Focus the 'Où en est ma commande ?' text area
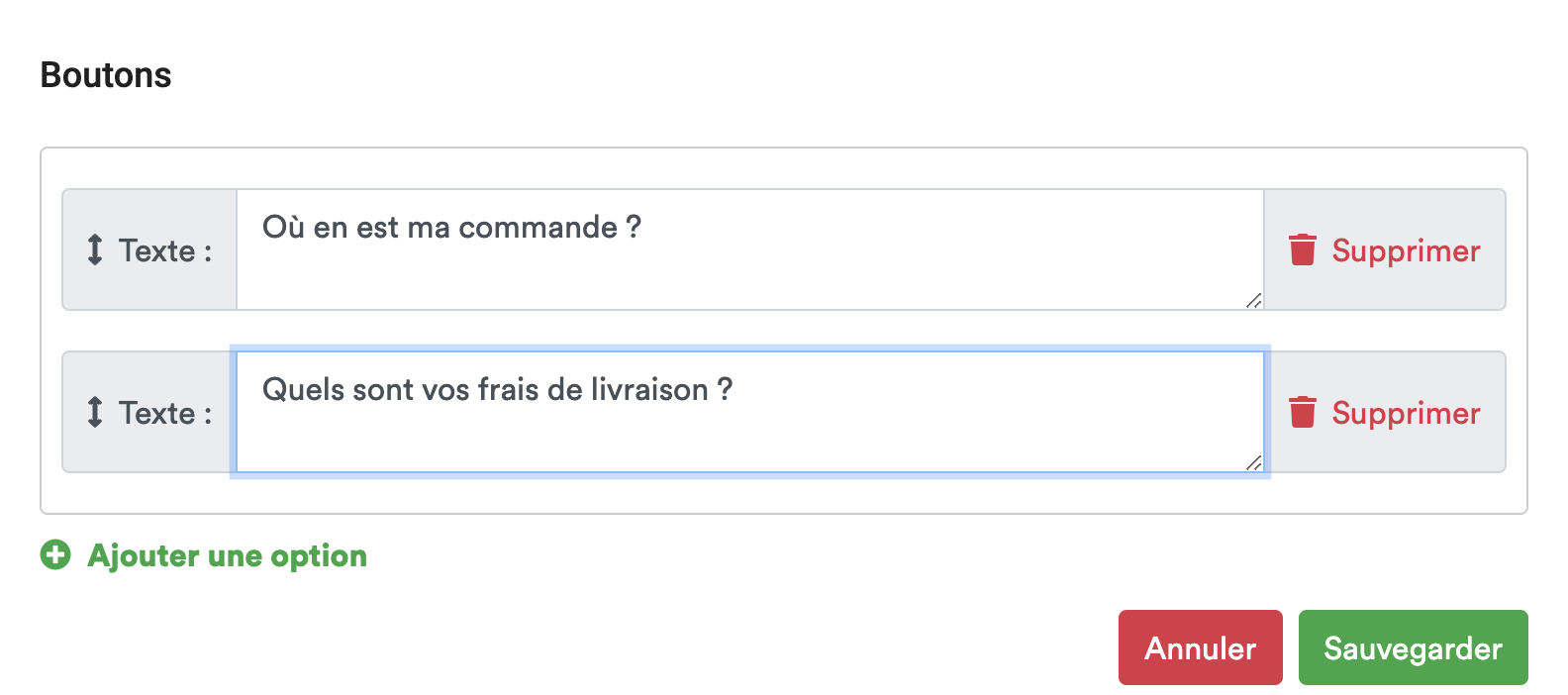 [750, 249]
